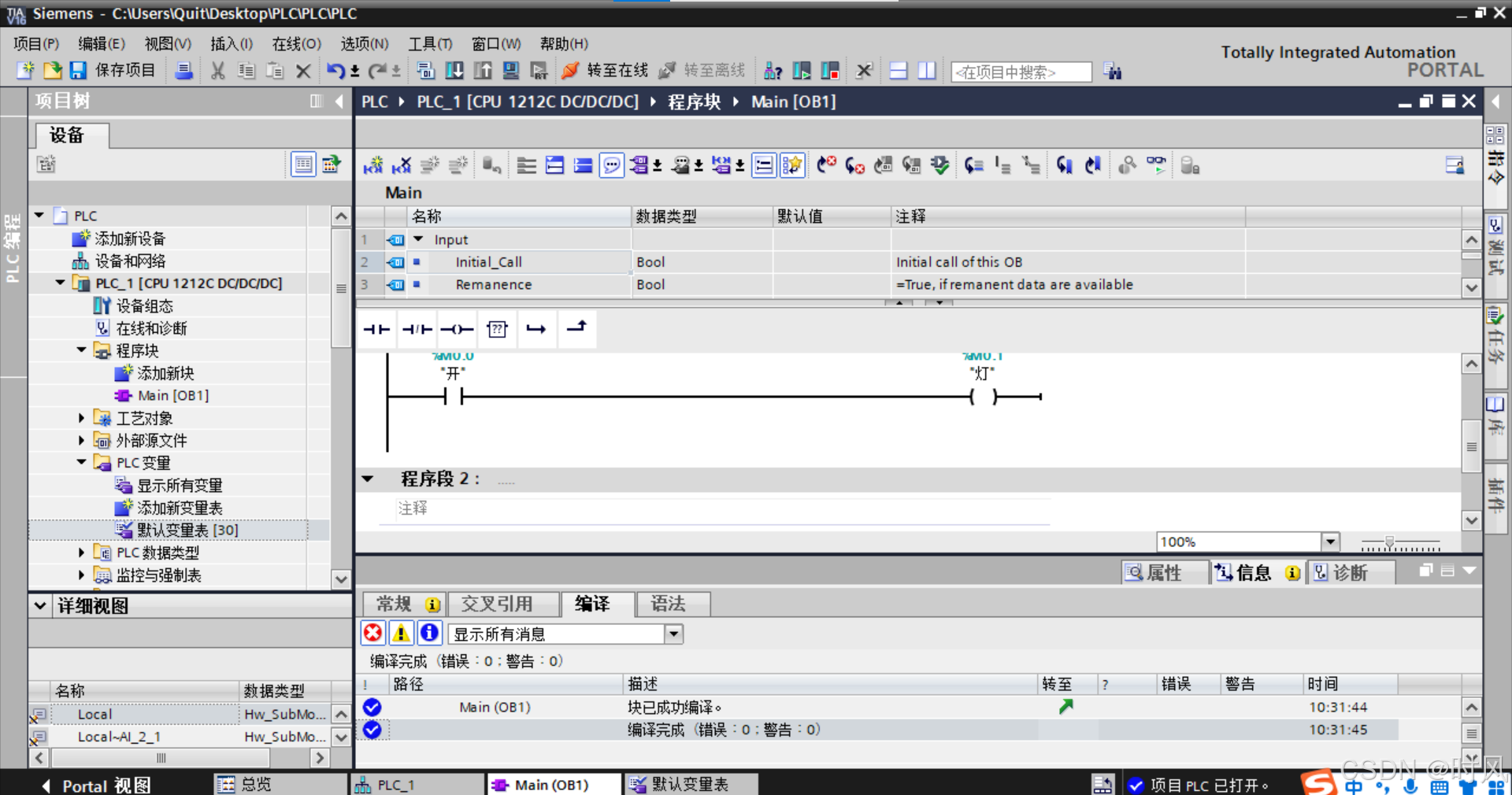Split editor horizontally icon

[x=898, y=71]
